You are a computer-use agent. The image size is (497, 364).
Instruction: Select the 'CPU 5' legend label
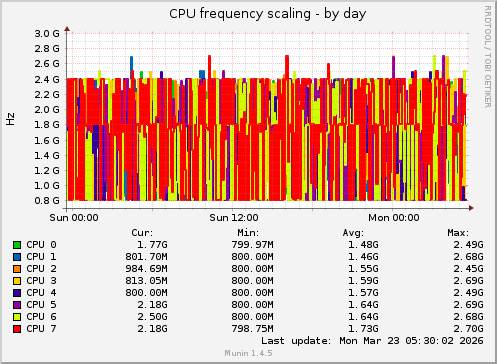(41, 305)
